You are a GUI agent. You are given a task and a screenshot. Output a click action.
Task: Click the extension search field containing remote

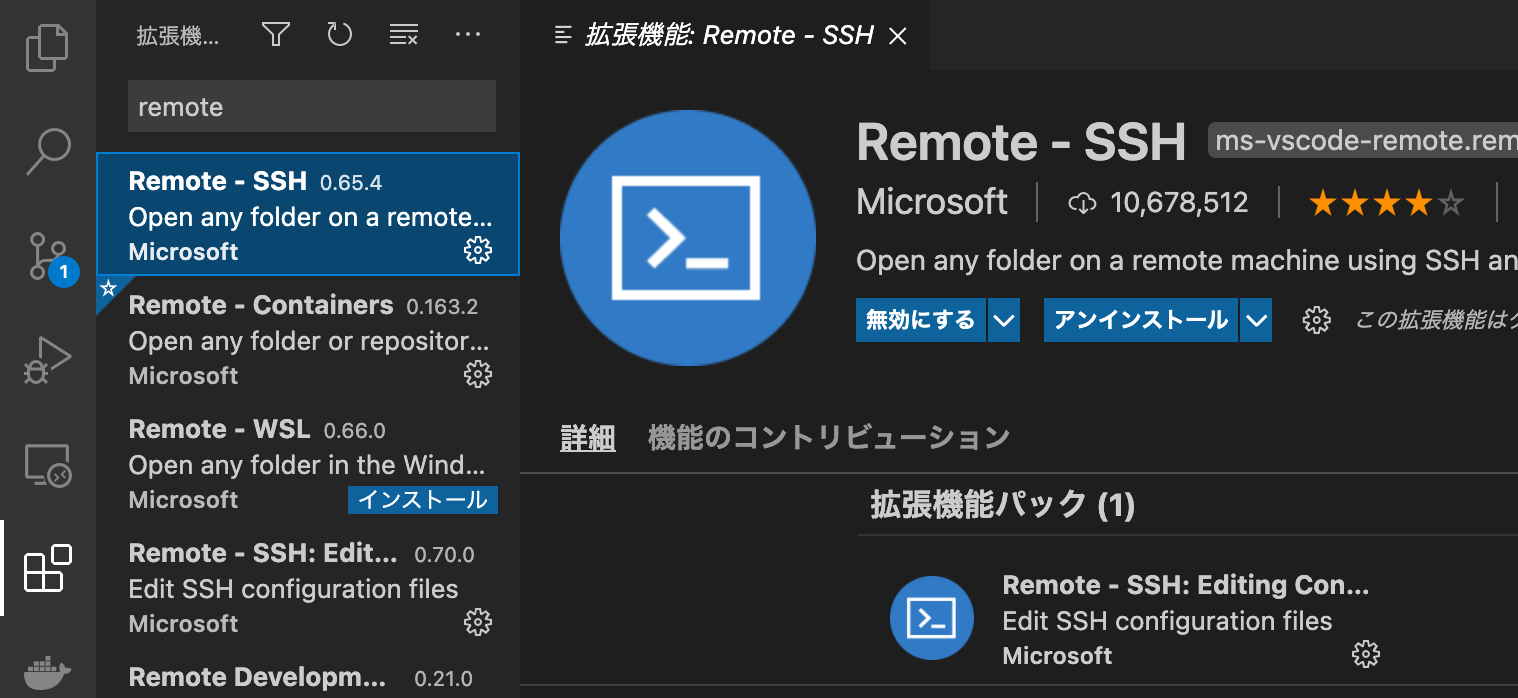[x=312, y=106]
